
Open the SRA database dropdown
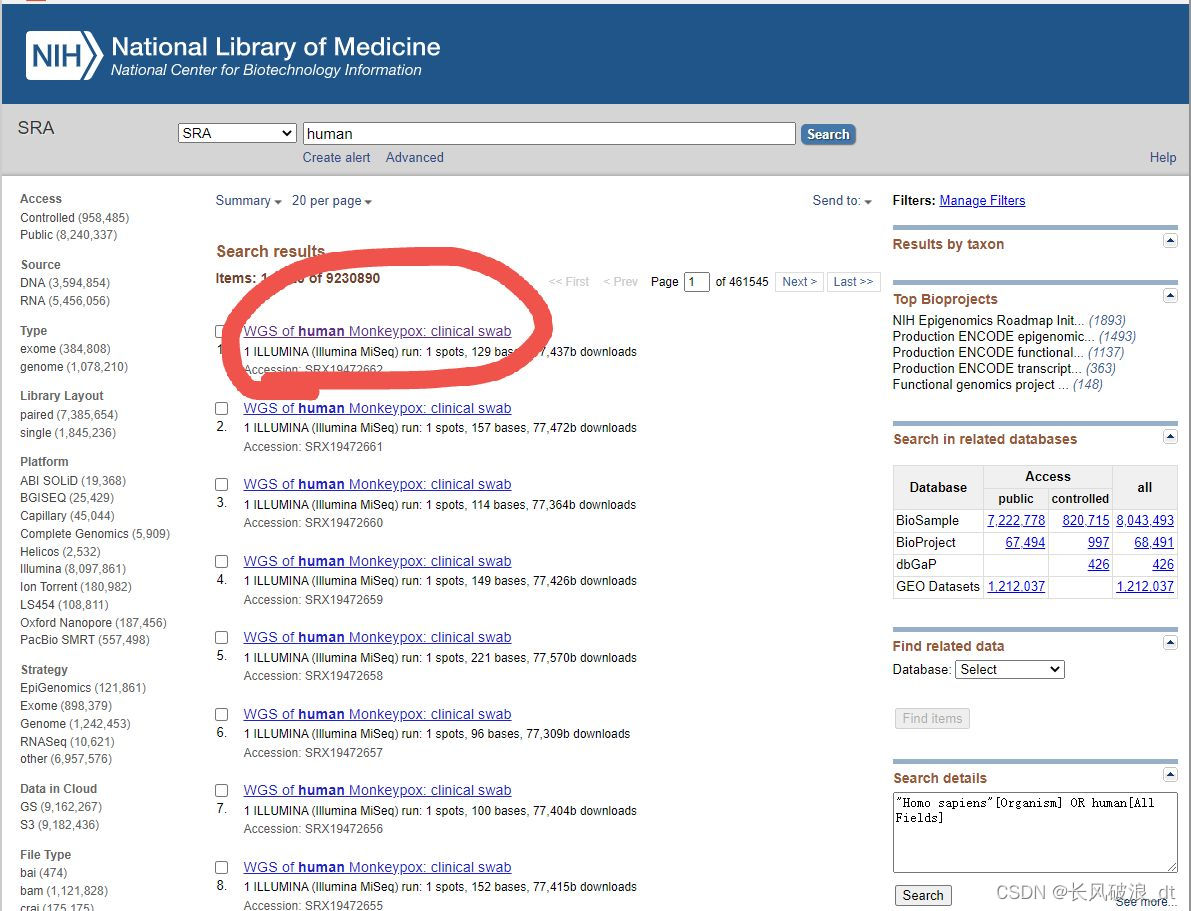(x=237, y=133)
